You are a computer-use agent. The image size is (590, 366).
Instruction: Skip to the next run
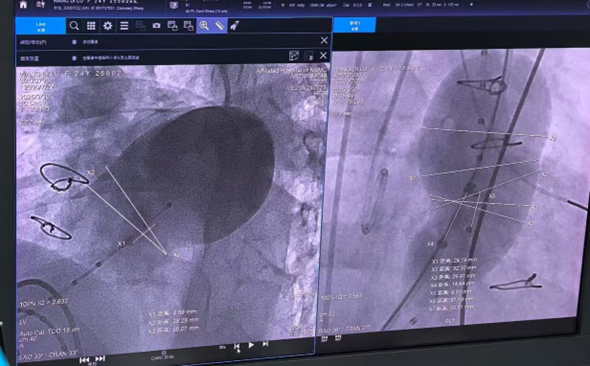pyautogui.click(x=100, y=359)
